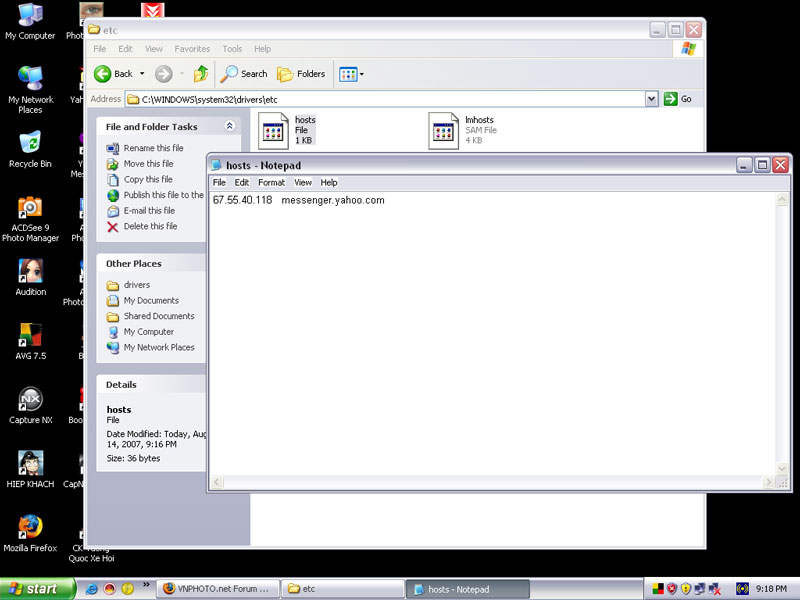The width and height of the screenshot is (800, 600).
Task: Open the Favorites menu in Explorer
Action: [192, 49]
